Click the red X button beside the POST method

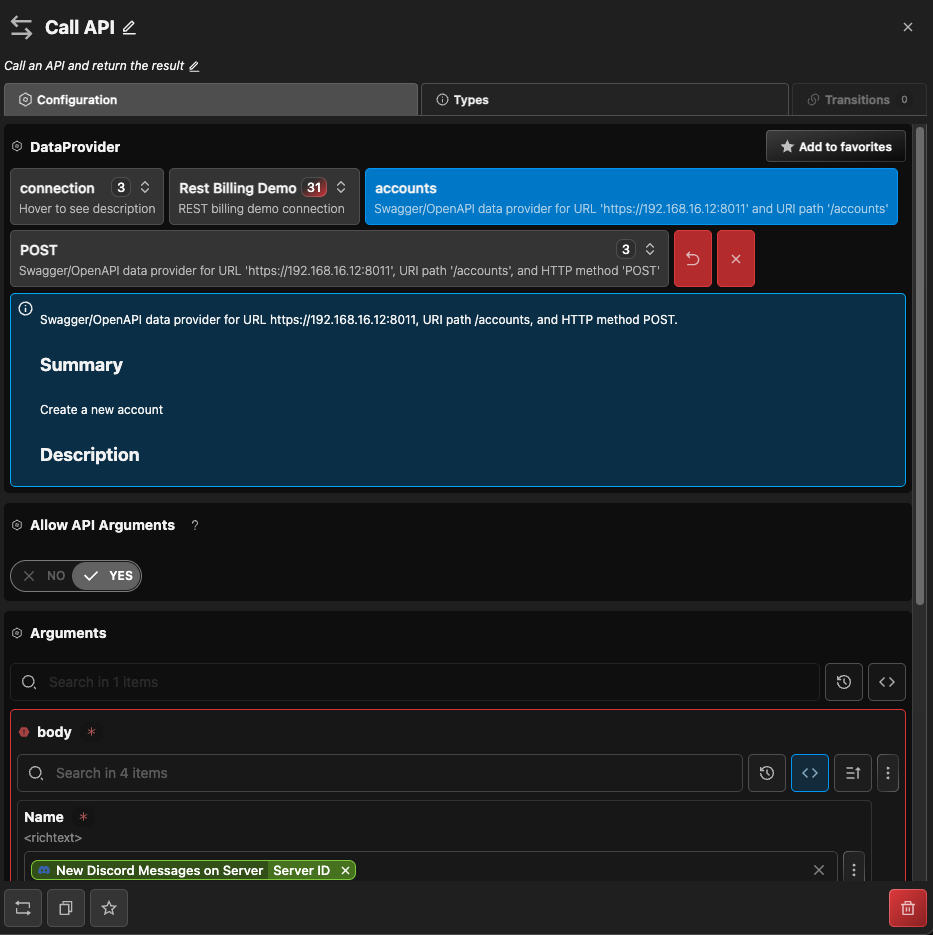point(735,258)
